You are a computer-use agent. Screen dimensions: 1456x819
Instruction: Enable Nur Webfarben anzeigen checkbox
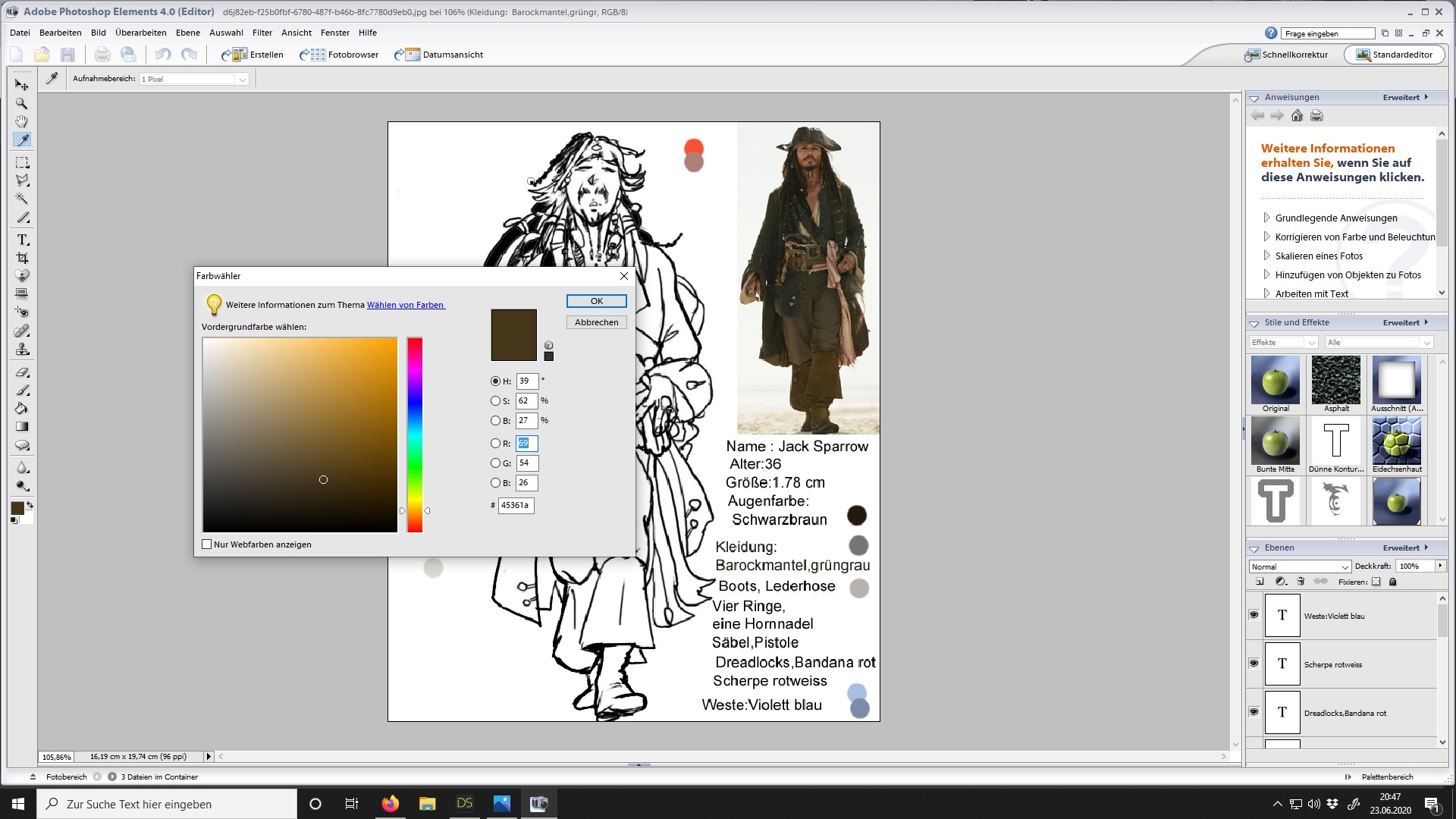tap(207, 544)
